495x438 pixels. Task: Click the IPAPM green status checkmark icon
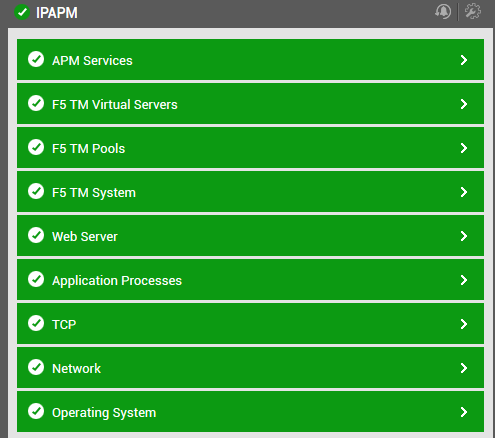tap(22, 12)
